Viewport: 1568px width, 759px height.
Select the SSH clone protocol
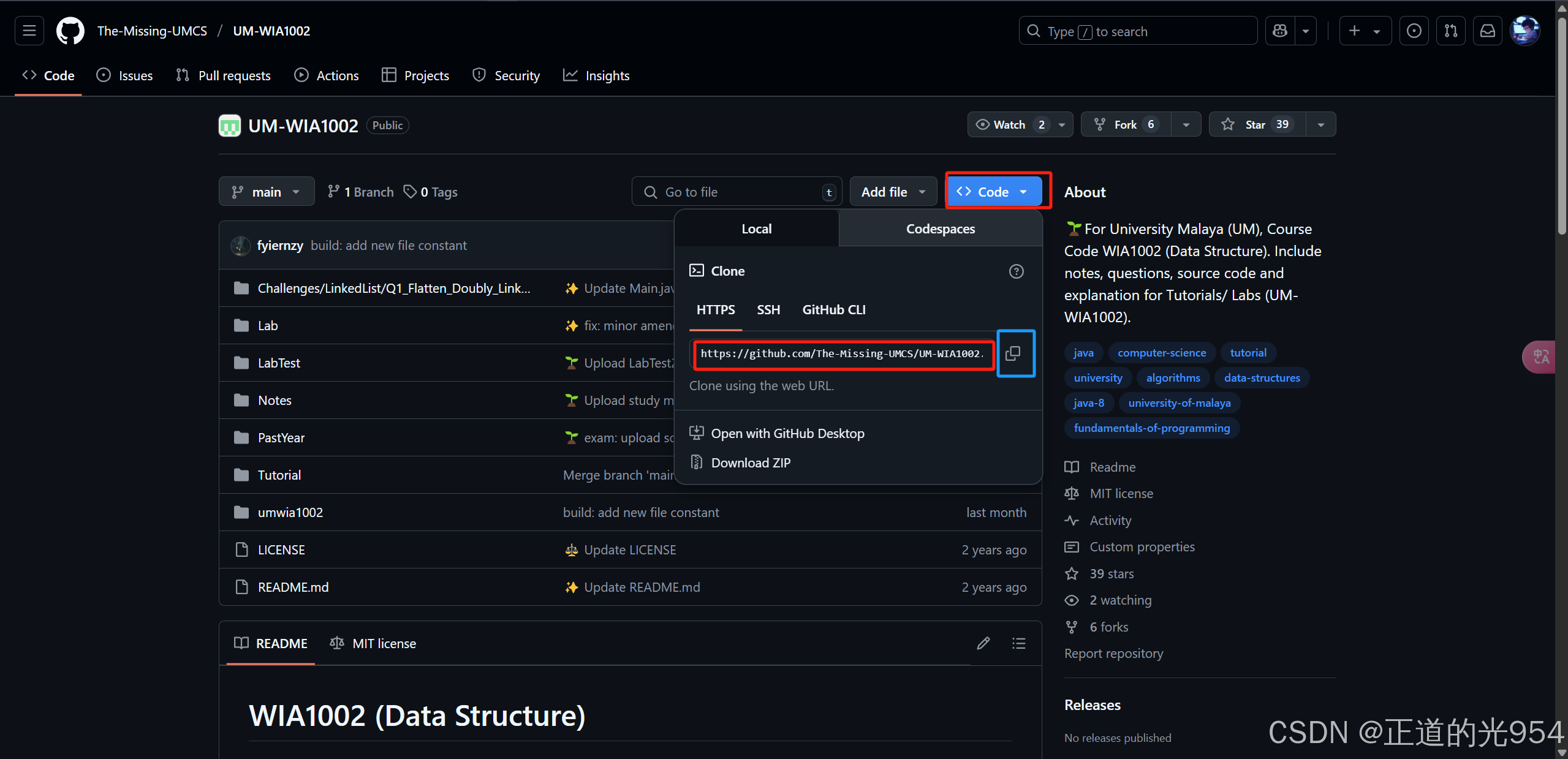(x=768, y=310)
